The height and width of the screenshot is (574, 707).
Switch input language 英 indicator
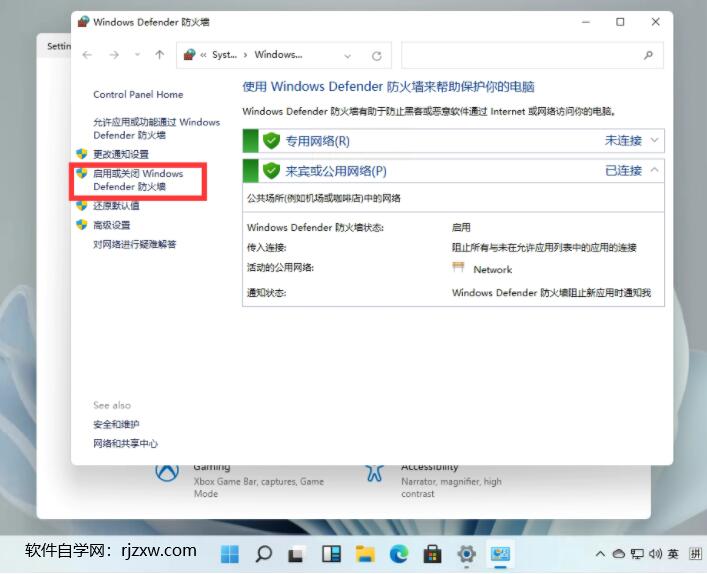pos(673,554)
